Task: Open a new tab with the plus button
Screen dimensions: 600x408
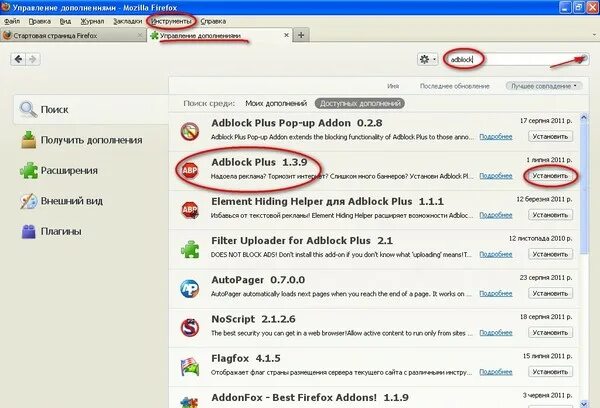Action: [x=301, y=35]
